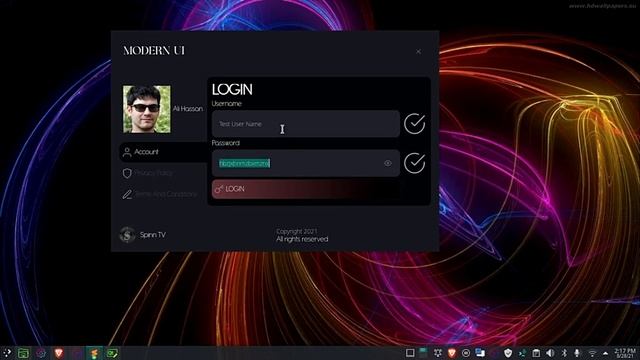Click the show desktop square tray icon
The height and width of the screenshot is (360, 640).
click(410, 353)
